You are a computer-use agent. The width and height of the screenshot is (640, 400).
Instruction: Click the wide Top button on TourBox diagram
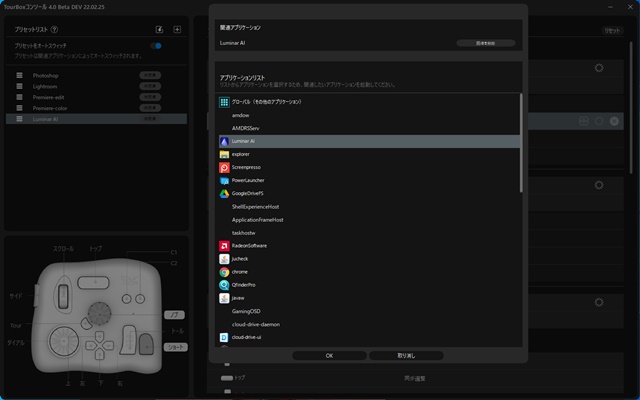93,282
